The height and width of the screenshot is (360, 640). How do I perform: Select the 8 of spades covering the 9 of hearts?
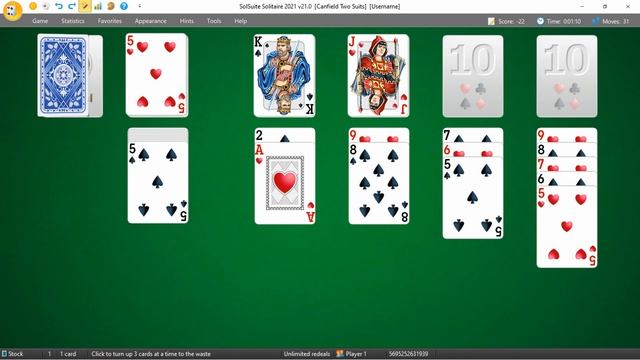(379, 183)
